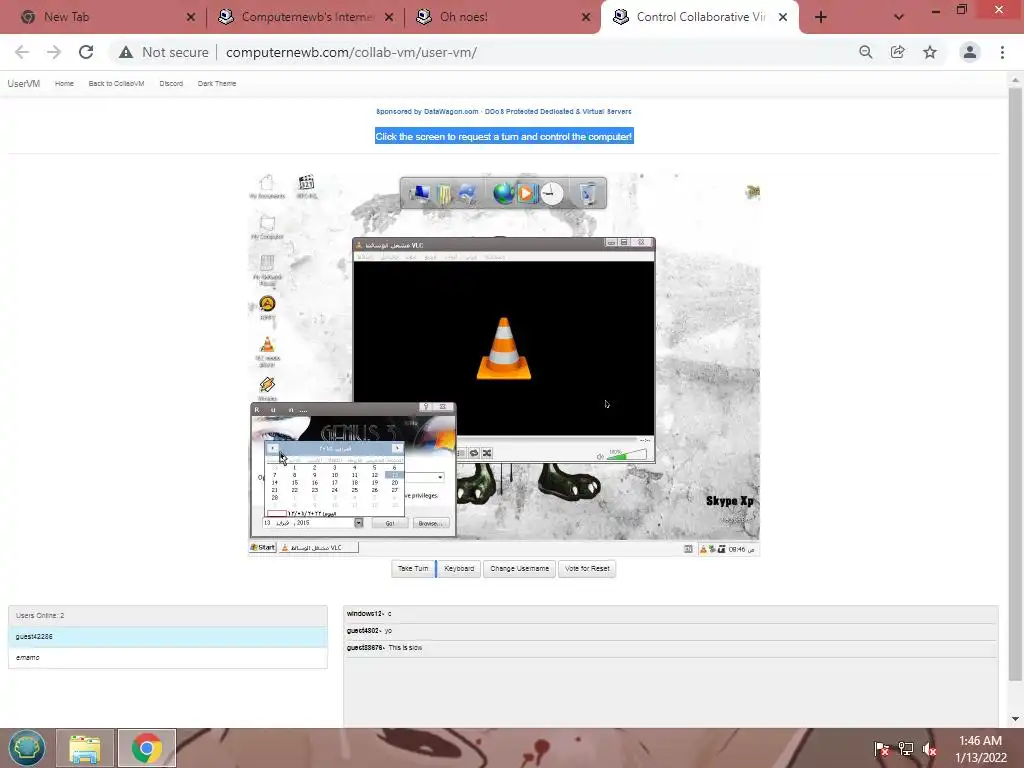This screenshot has height=768, width=1024.
Task: Open My Documents desktop icon in VM
Action: click(267, 187)
